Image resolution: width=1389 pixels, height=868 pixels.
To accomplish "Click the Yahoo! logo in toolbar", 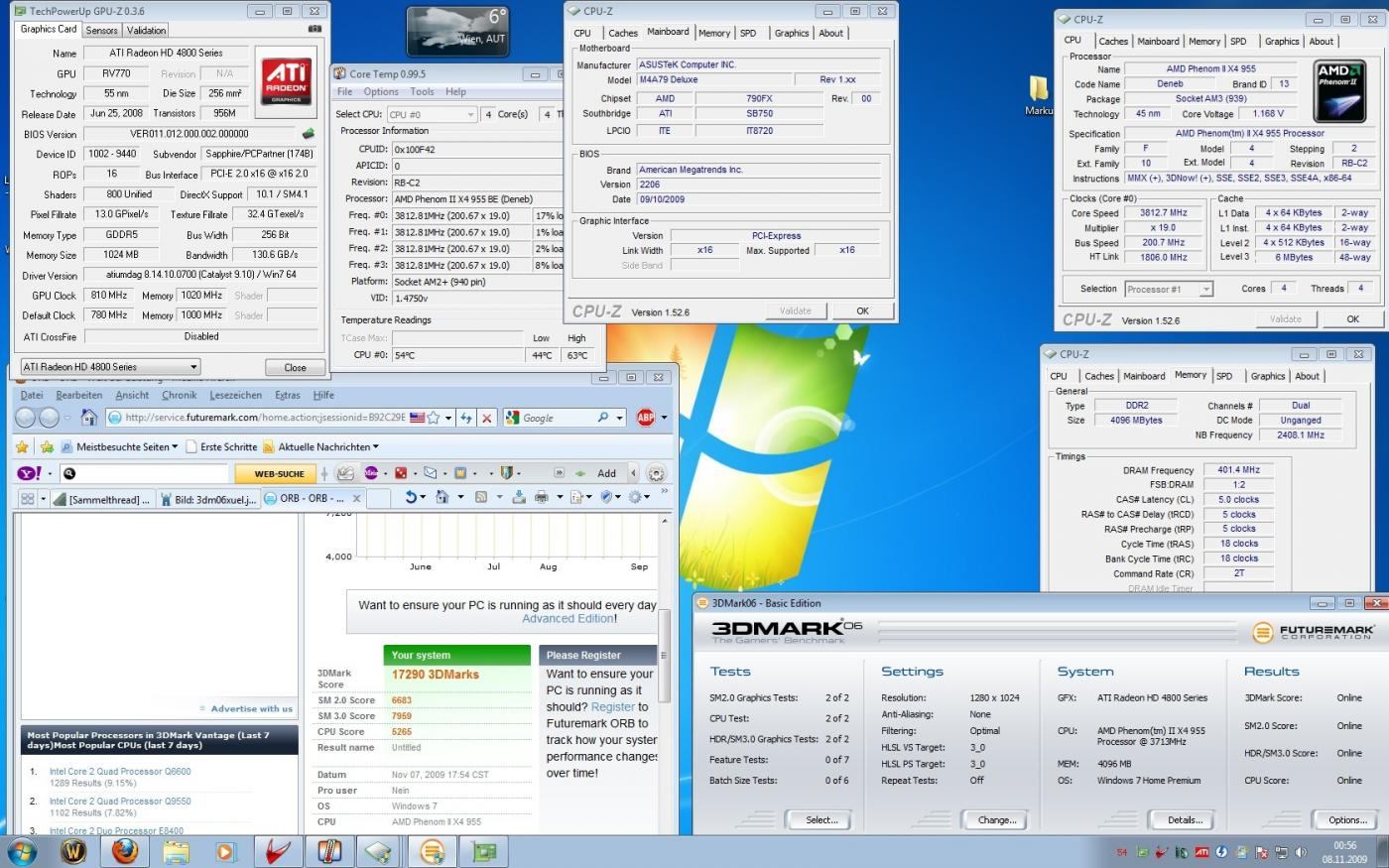I will tap(28, 473).
